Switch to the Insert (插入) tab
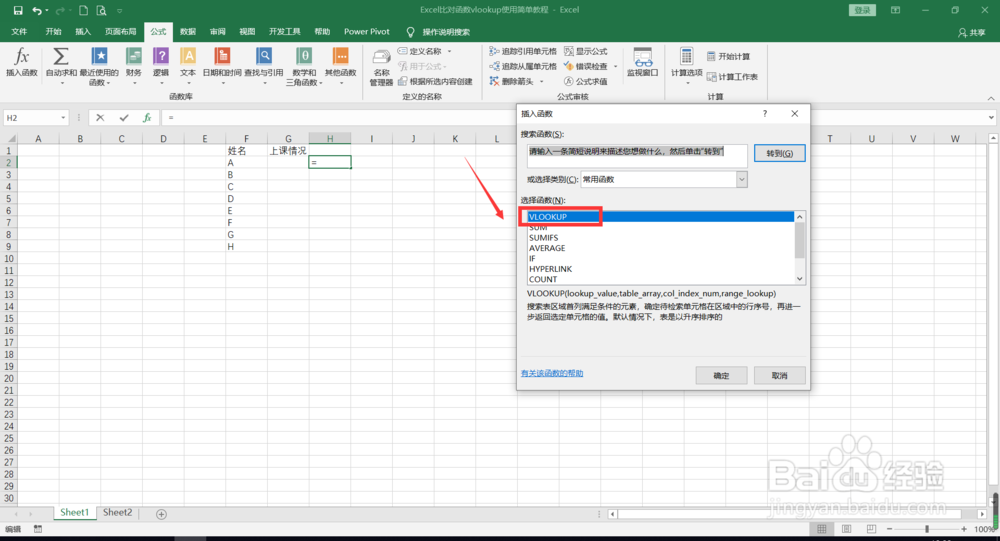The width and height of the screenshot is (1000, 541). [x=83, y=32]
